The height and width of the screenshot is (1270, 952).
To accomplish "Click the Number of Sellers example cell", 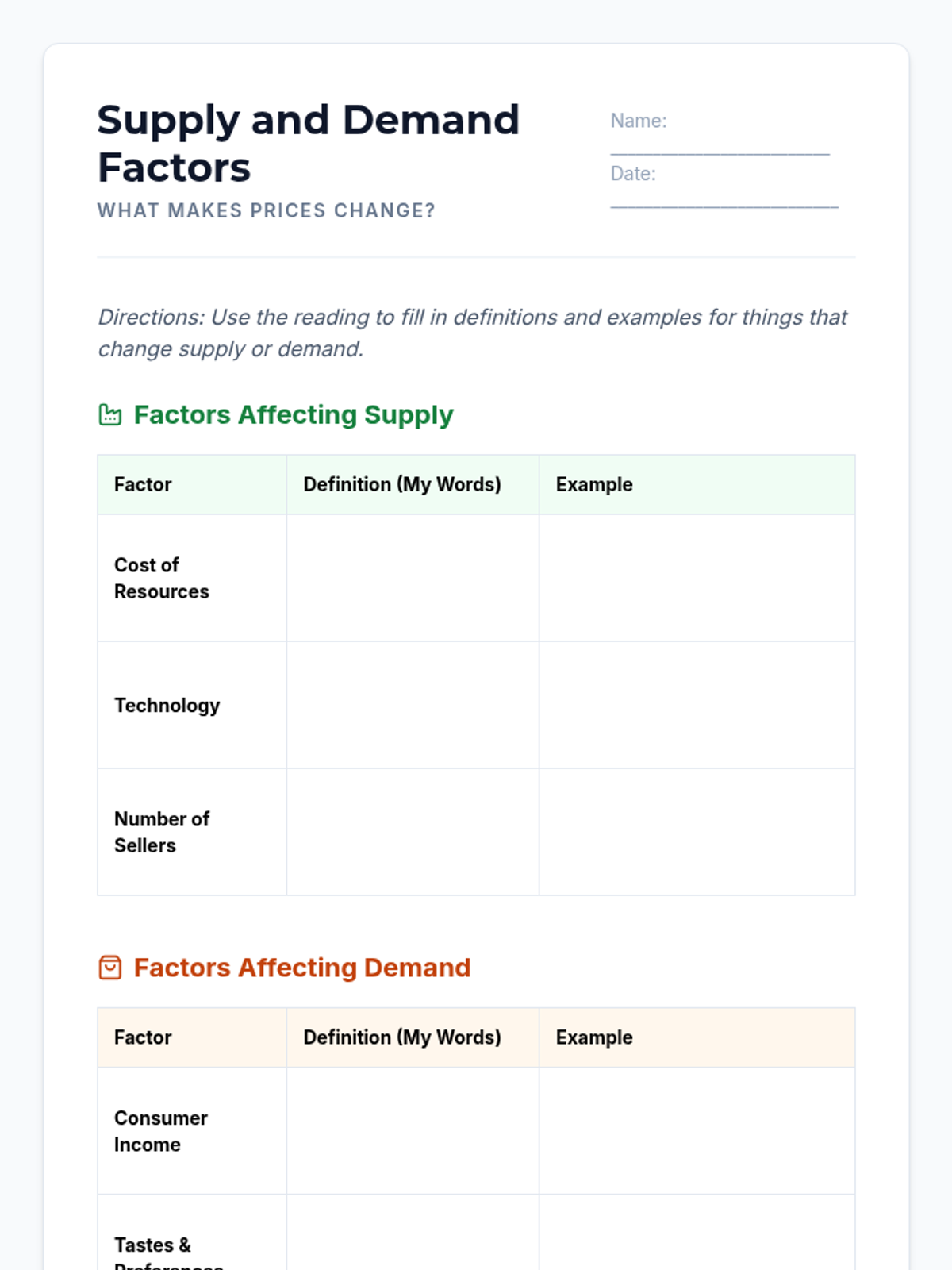I will pos(697,832).
